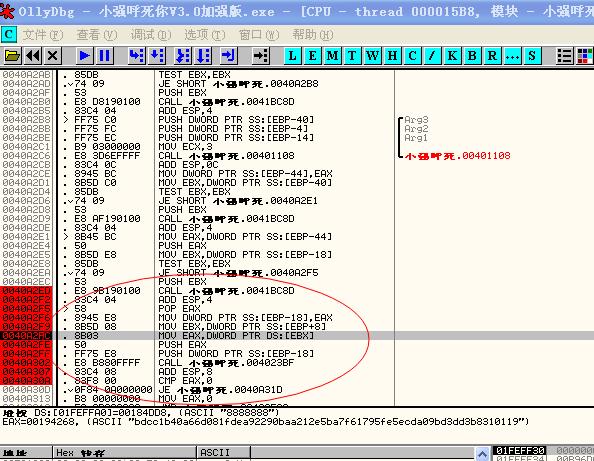Show Memory map with M button
594x461 pixels.
tap(333, 56)
